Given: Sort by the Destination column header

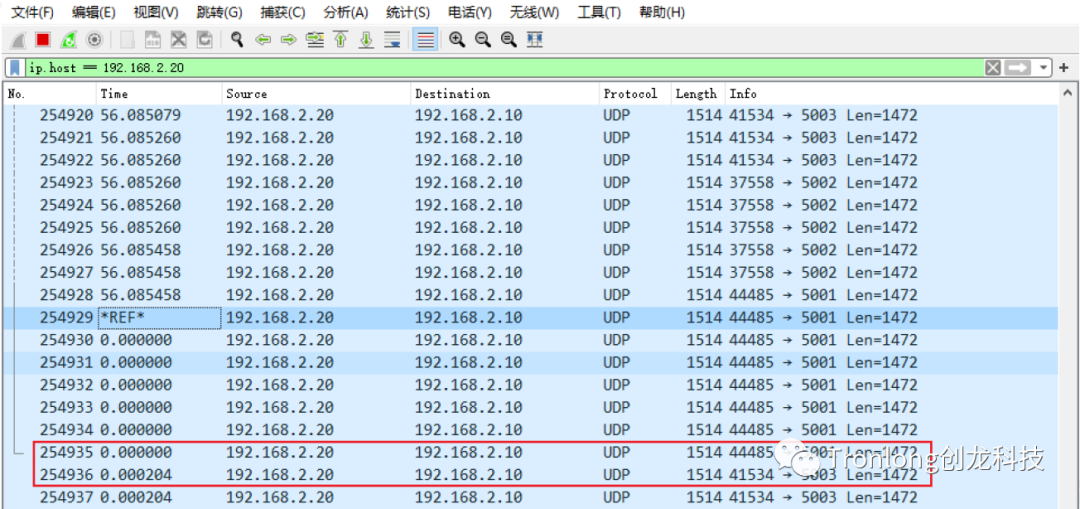Looking at the screenshot, I should point(505,94).
